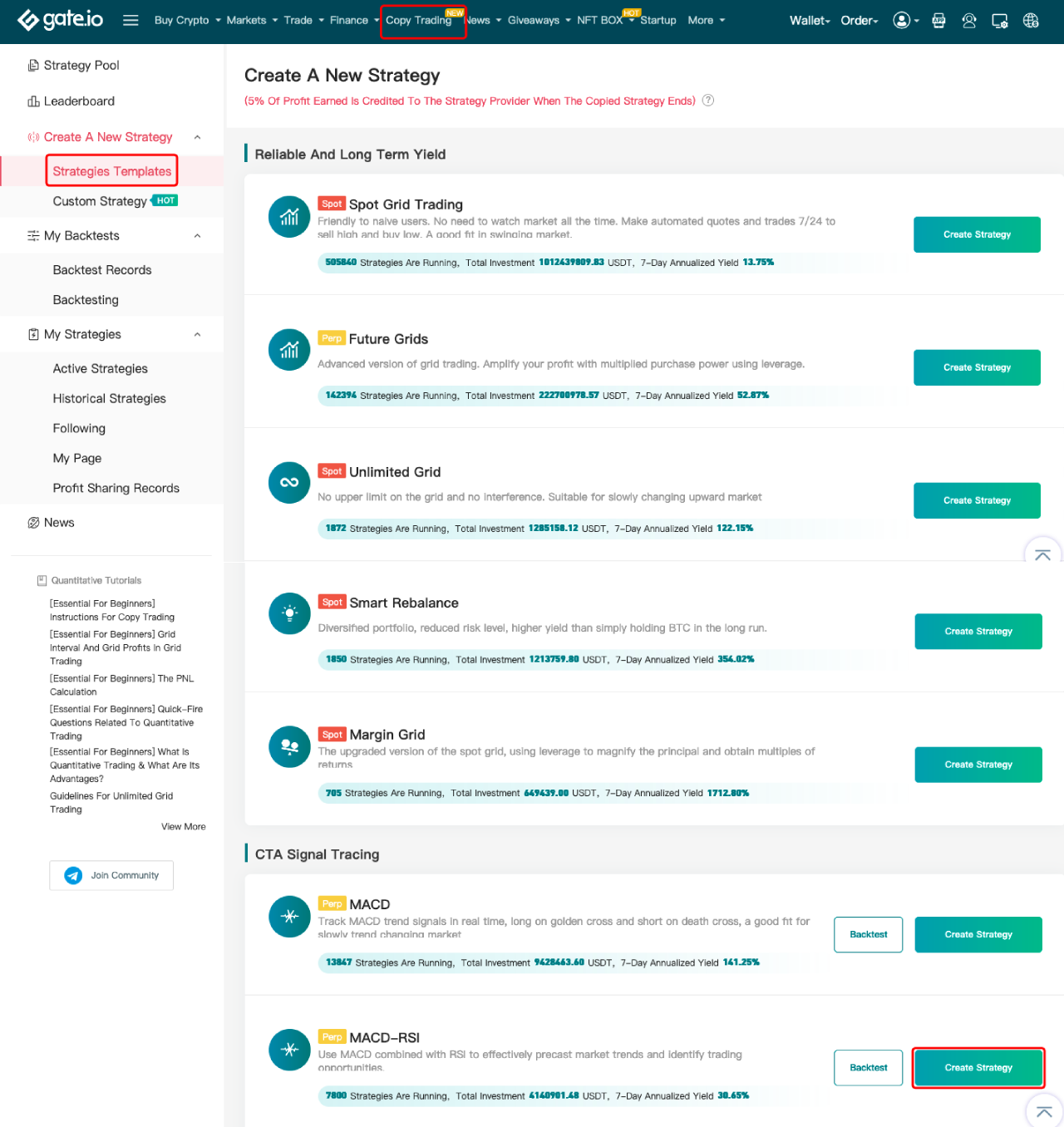The width and height of the screenshot is (1064, 1127).
Task: Open the Markets menu
Action: click(251, 20)
